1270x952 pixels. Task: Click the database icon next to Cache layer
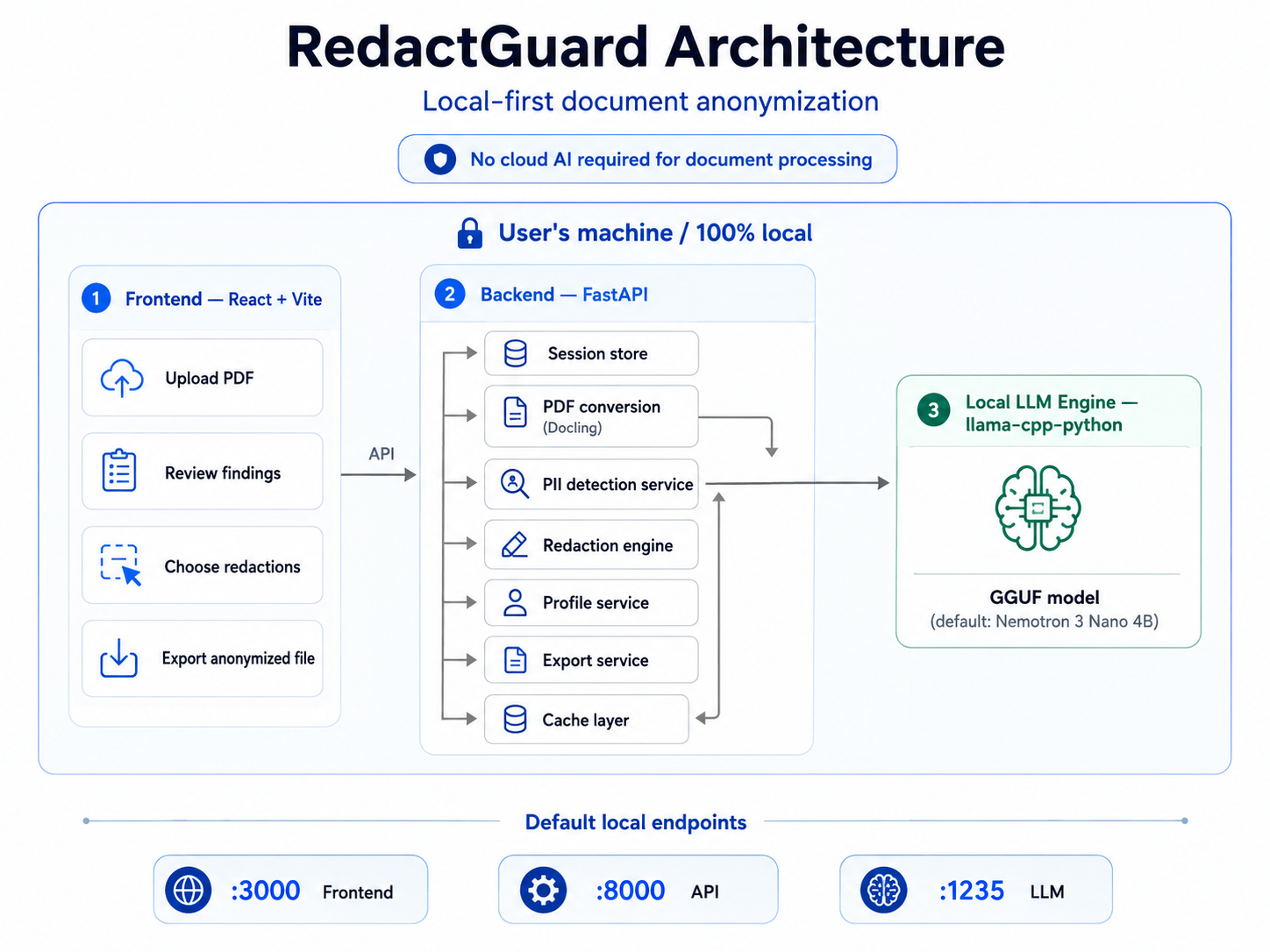click(x=516, y=720)
